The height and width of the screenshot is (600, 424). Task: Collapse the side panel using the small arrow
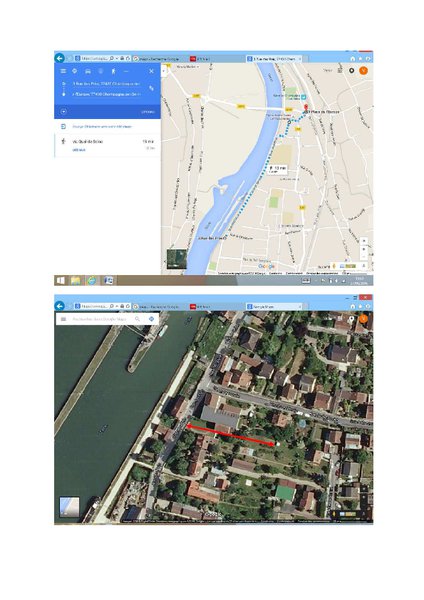pyautogui.click(x=164, y=71)
